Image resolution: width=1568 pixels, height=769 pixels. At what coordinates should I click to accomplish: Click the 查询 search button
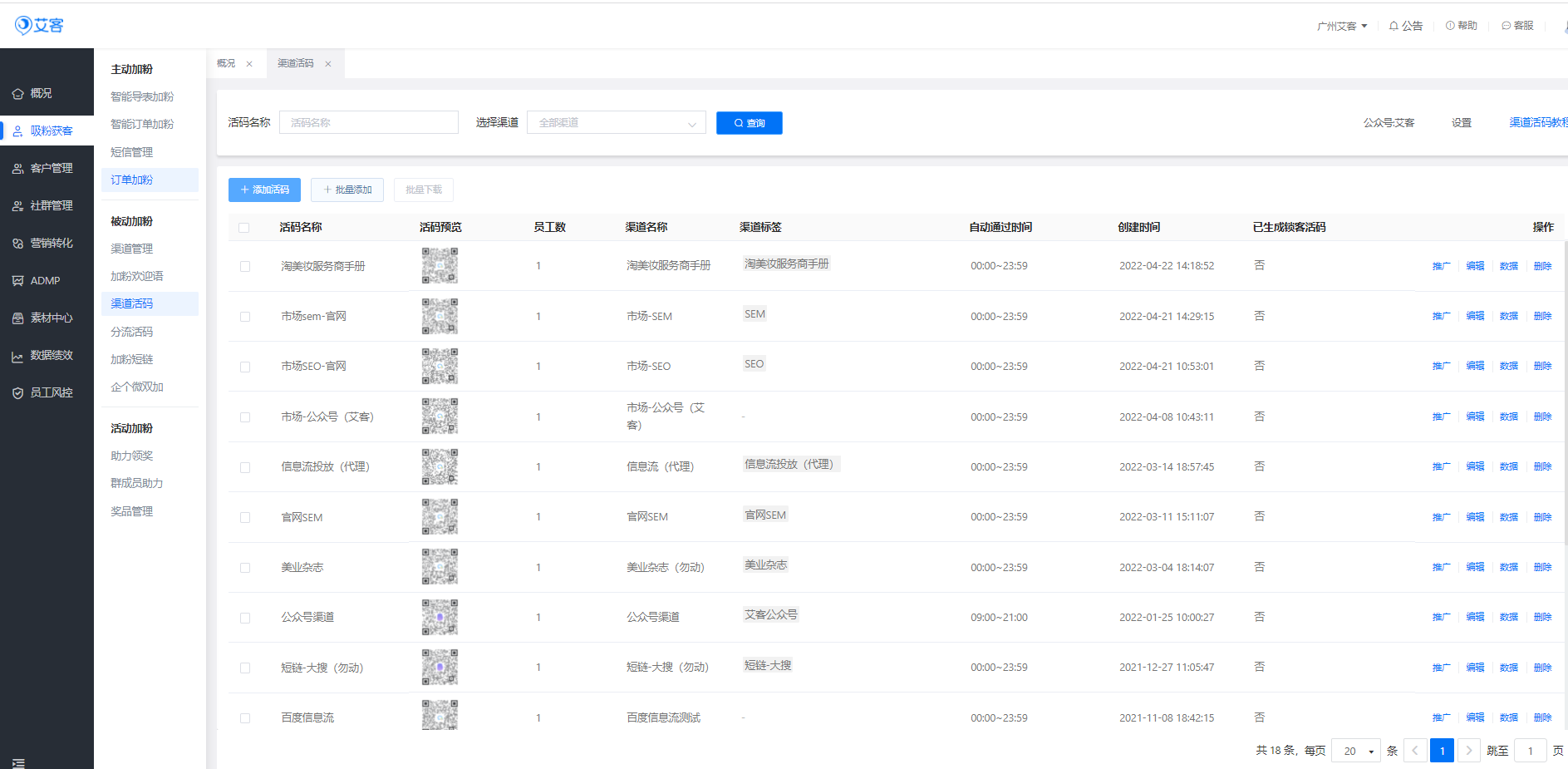(749, 123)
